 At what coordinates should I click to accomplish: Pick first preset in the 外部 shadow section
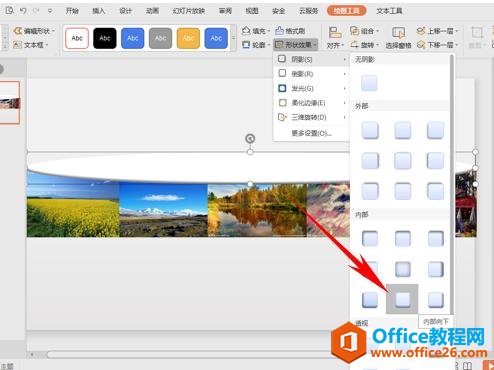370,130
